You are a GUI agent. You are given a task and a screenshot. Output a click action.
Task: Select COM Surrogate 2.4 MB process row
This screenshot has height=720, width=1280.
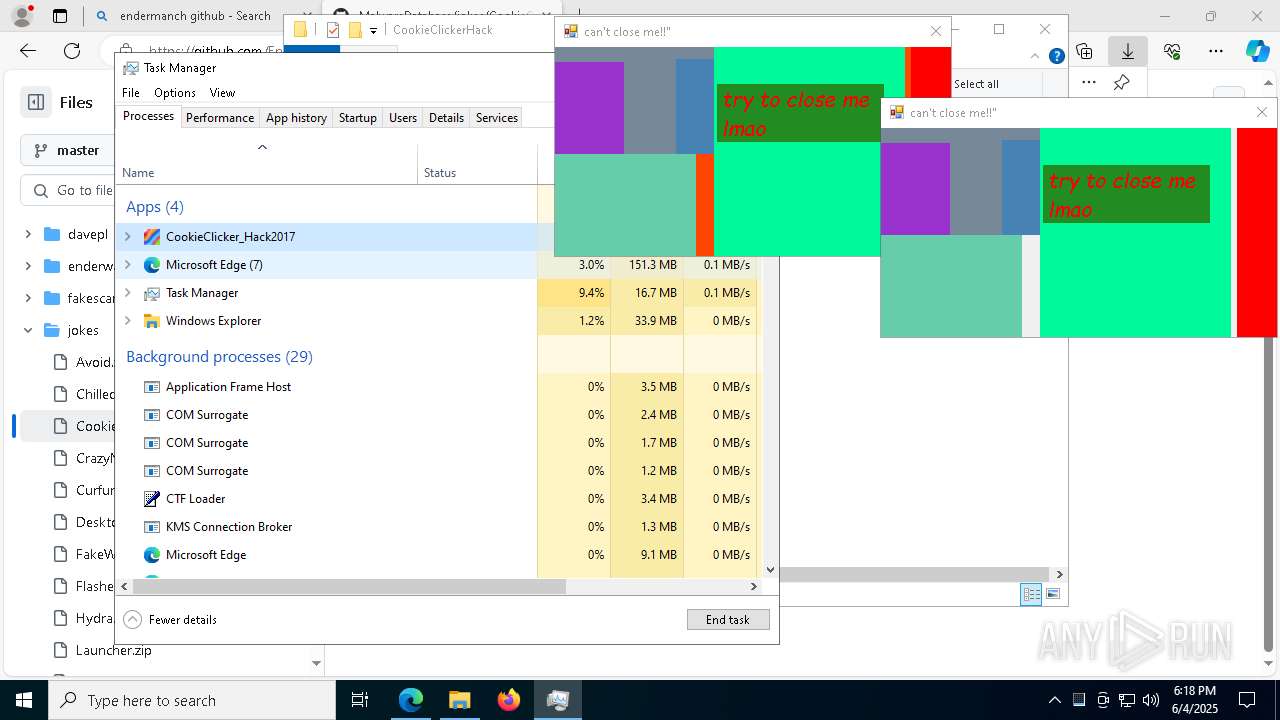438,415
